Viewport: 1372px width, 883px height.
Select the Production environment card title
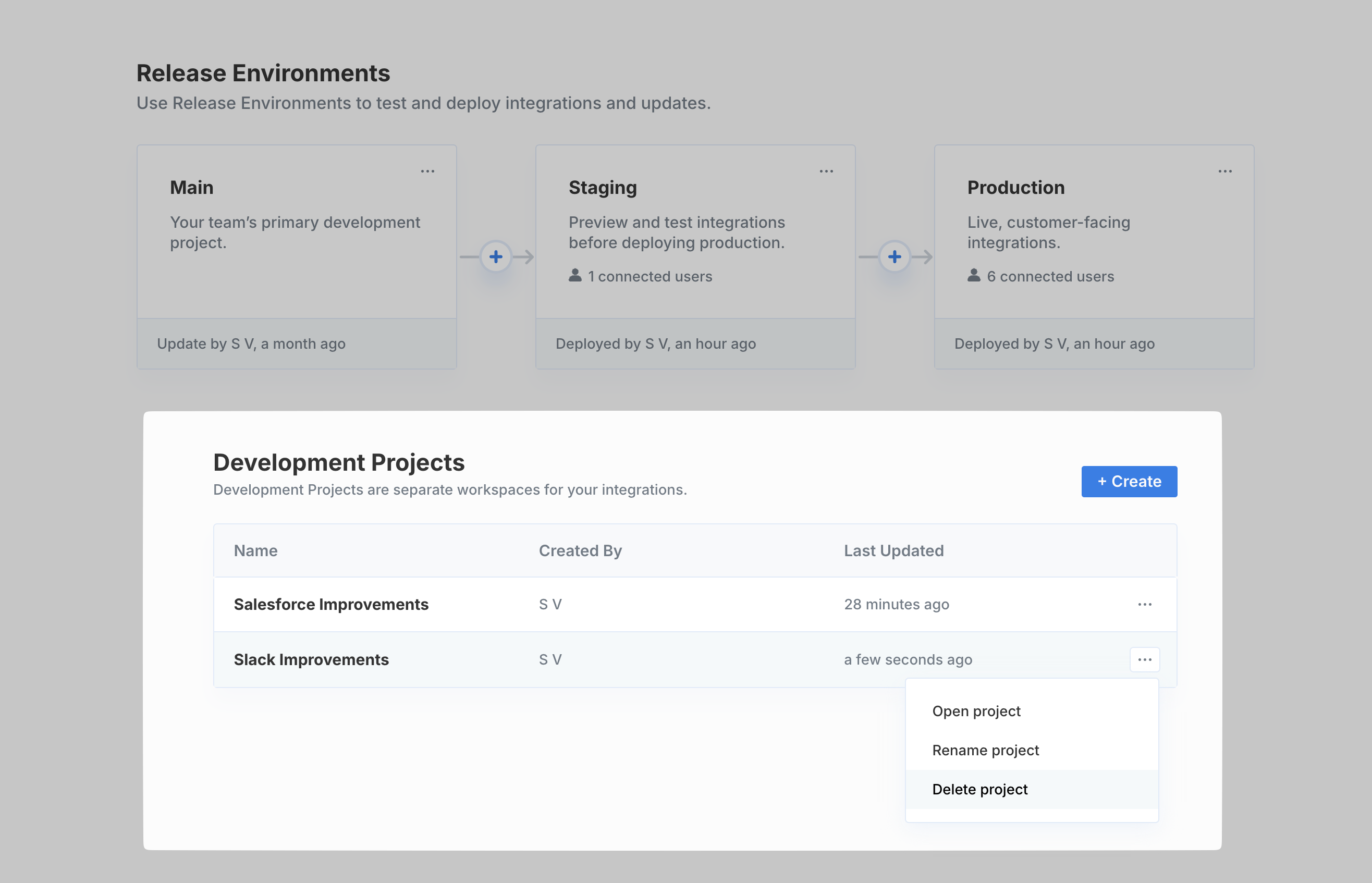1015,188
